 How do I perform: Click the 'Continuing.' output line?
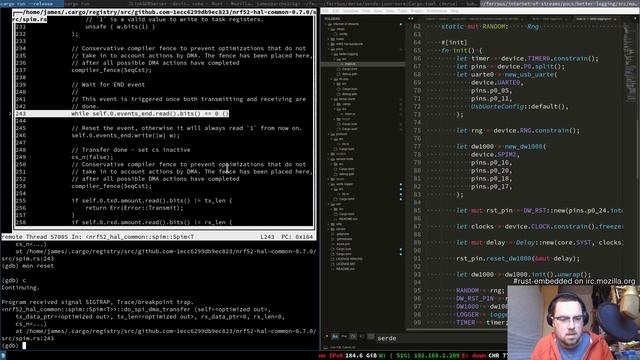[x=20, y=288]
